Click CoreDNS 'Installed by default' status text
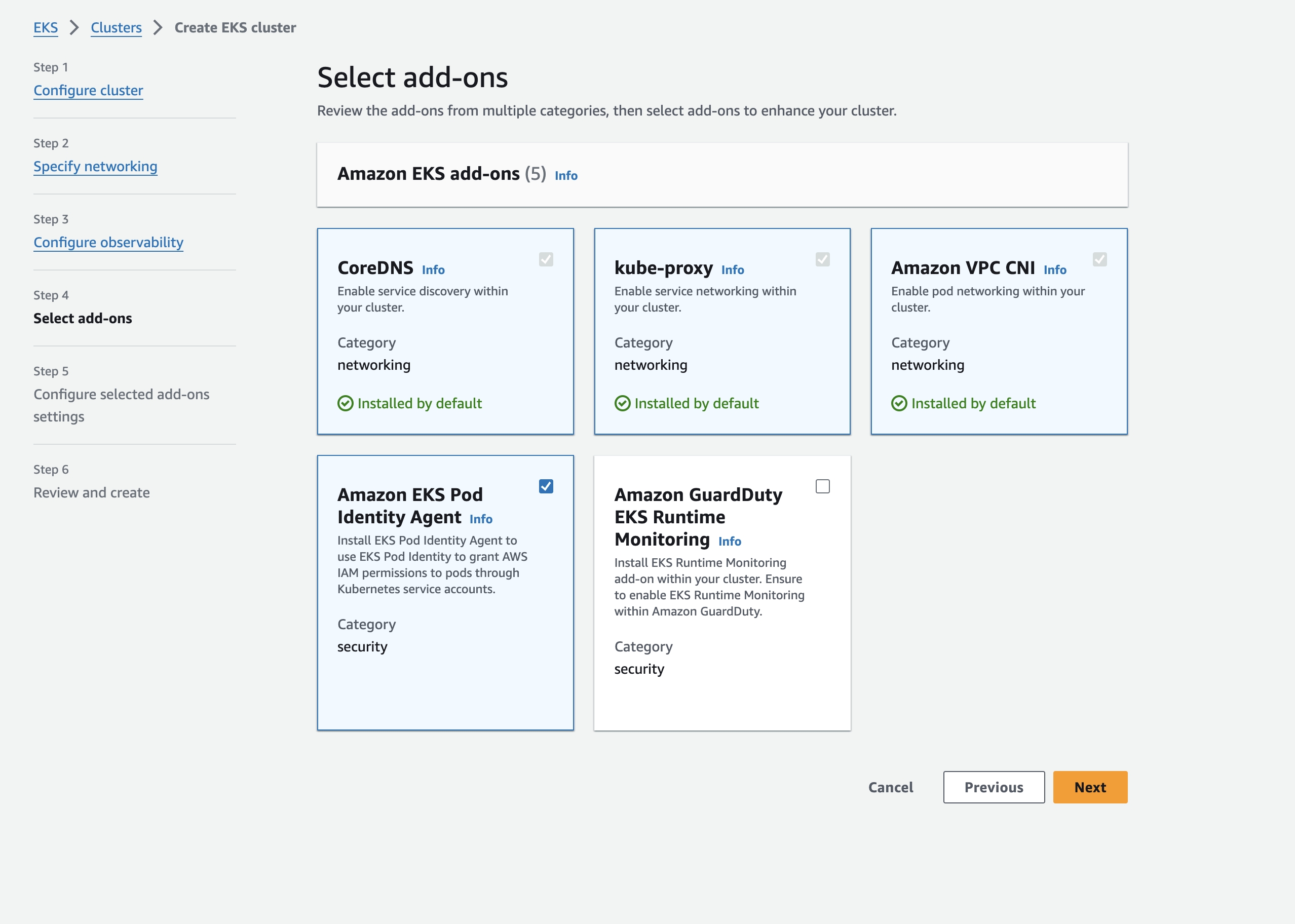The width and height of the screenshot is (1295, 924). 420,403
